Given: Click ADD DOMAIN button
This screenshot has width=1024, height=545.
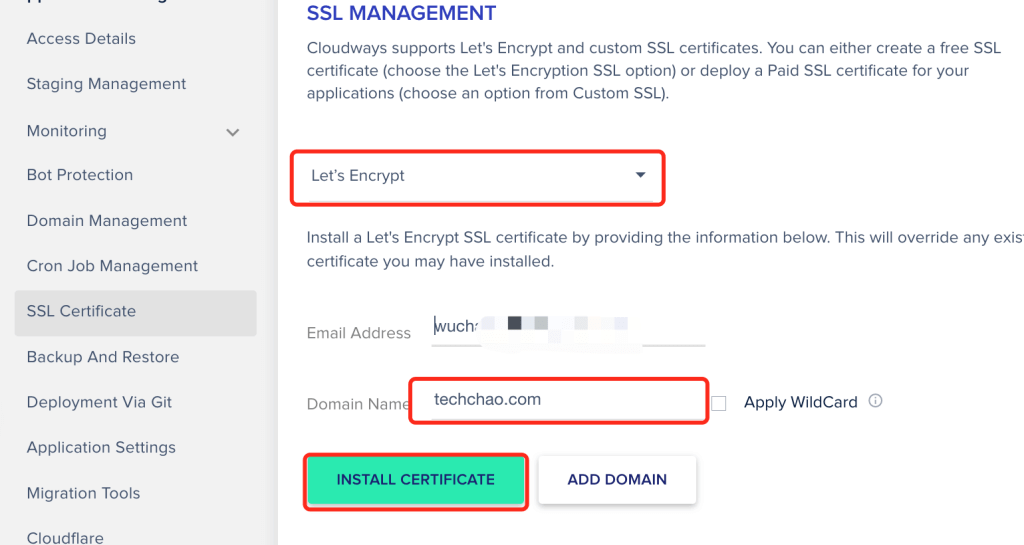Looking at the screenshot, I should pos(617,480).
